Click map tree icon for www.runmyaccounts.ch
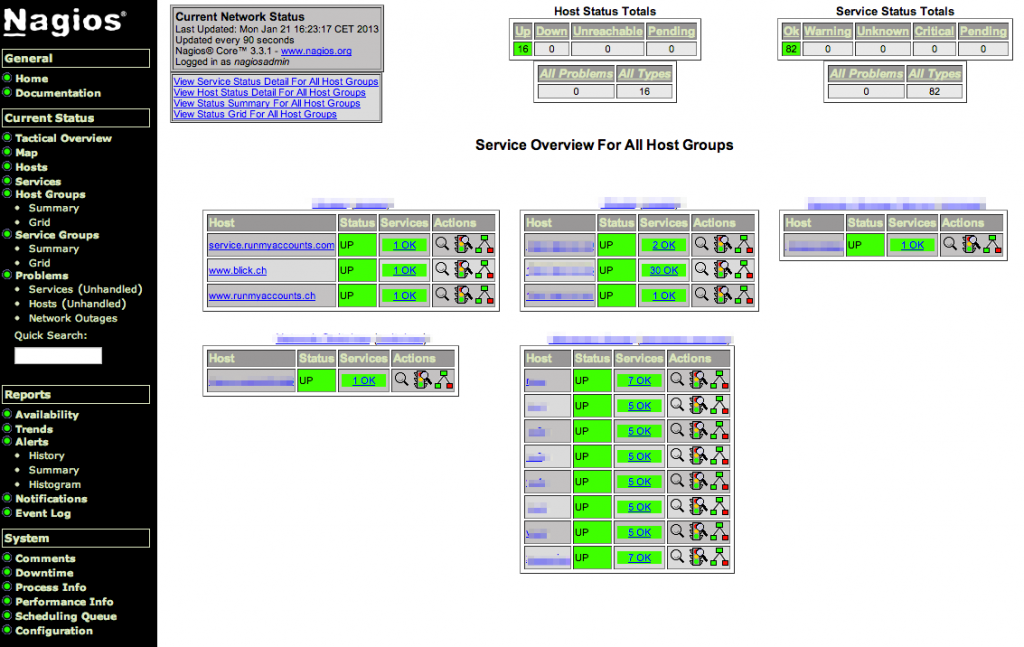 485,295
